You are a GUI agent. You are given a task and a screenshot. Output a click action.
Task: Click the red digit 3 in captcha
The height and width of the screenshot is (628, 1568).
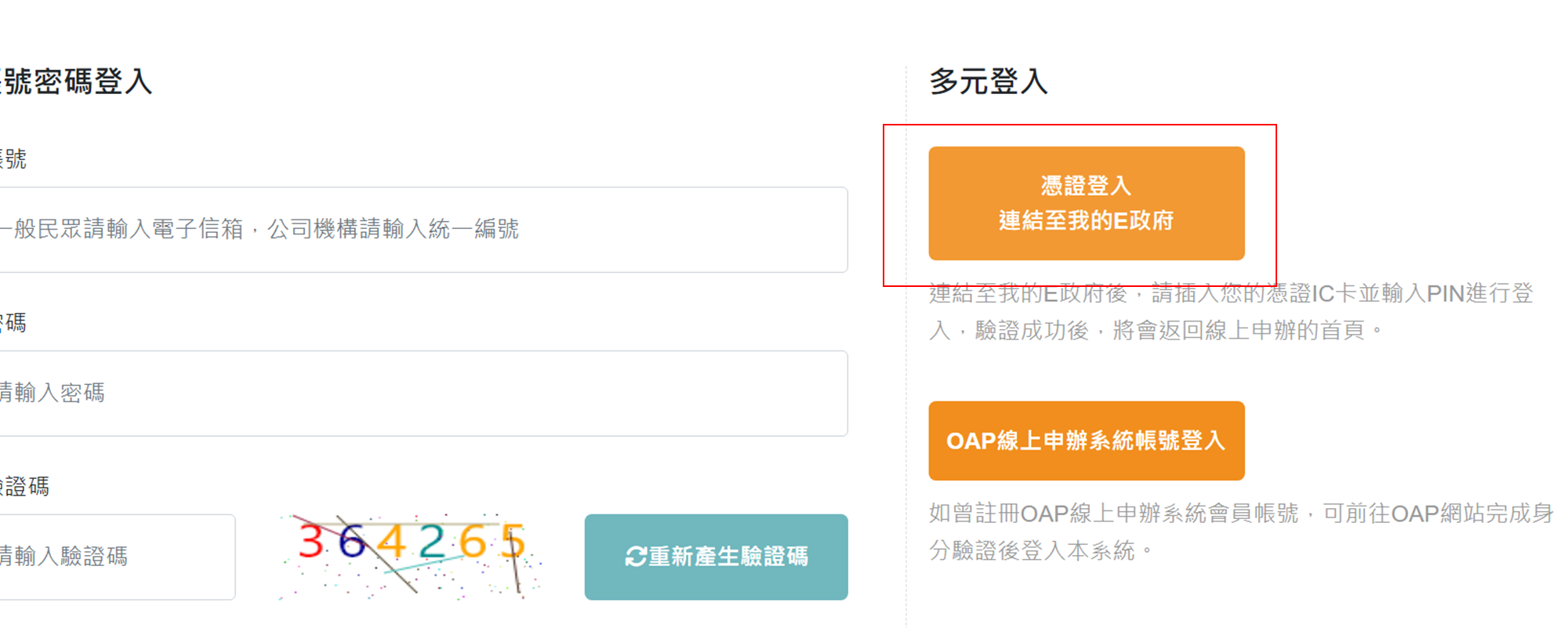point(311,542)
